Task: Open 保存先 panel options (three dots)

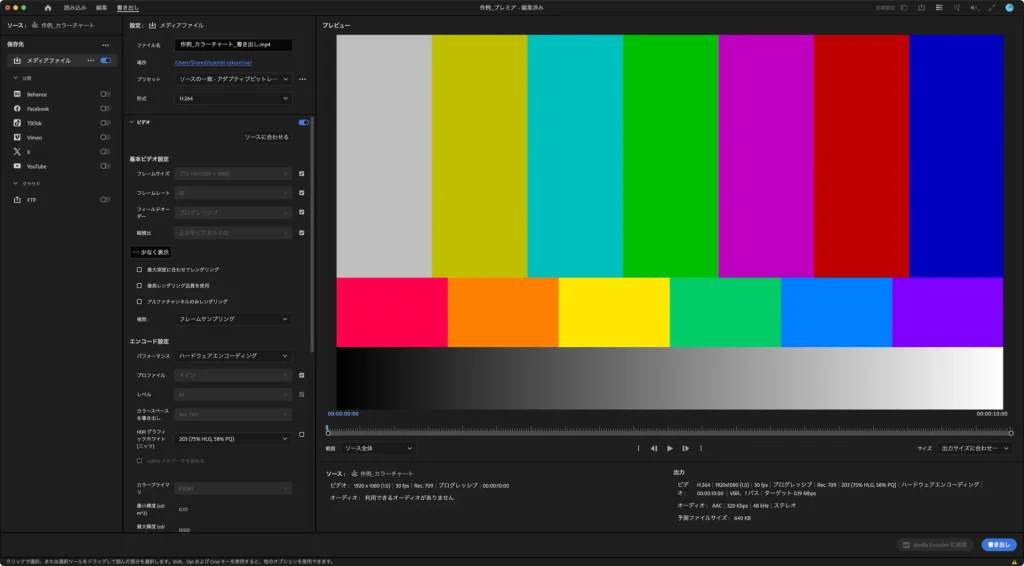Action: pos(106,45)
